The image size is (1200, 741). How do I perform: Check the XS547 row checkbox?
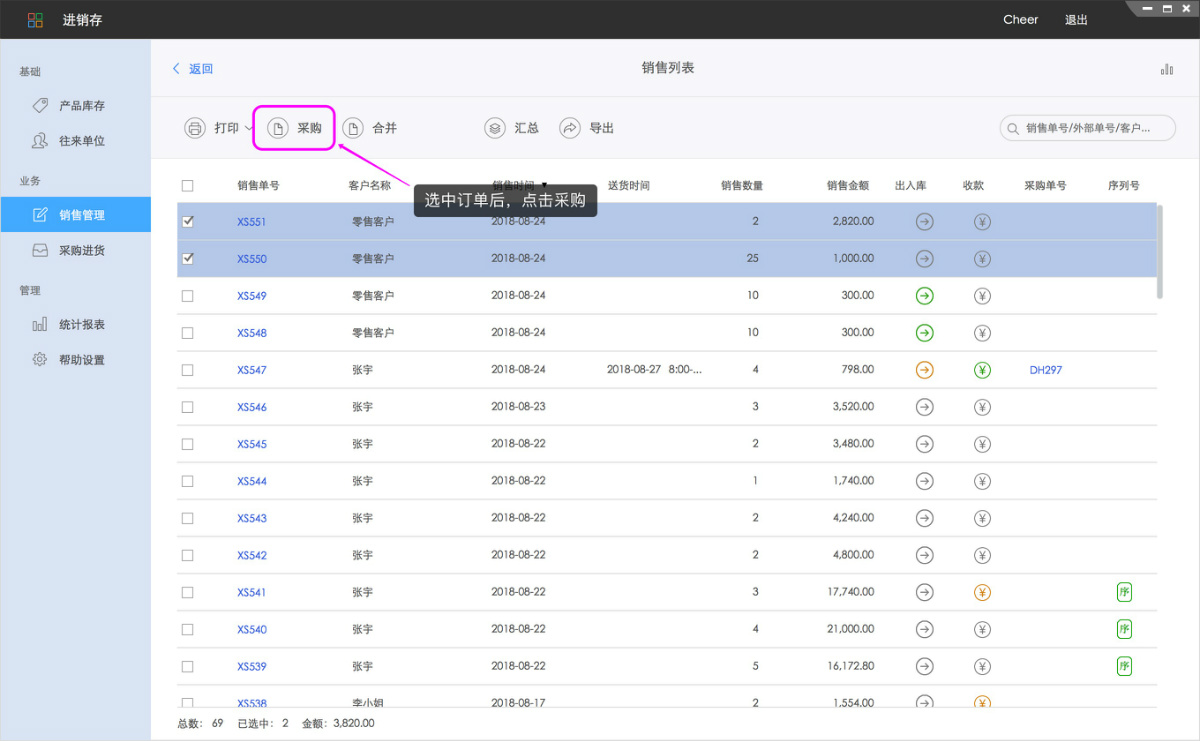(187, 370)
